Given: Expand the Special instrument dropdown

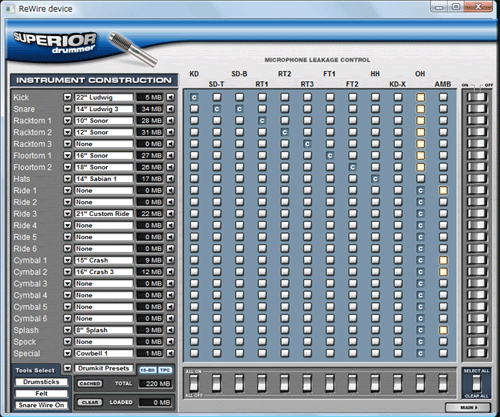Looking at the screenshot, I should pyautogui.click(x=67, y=353).
